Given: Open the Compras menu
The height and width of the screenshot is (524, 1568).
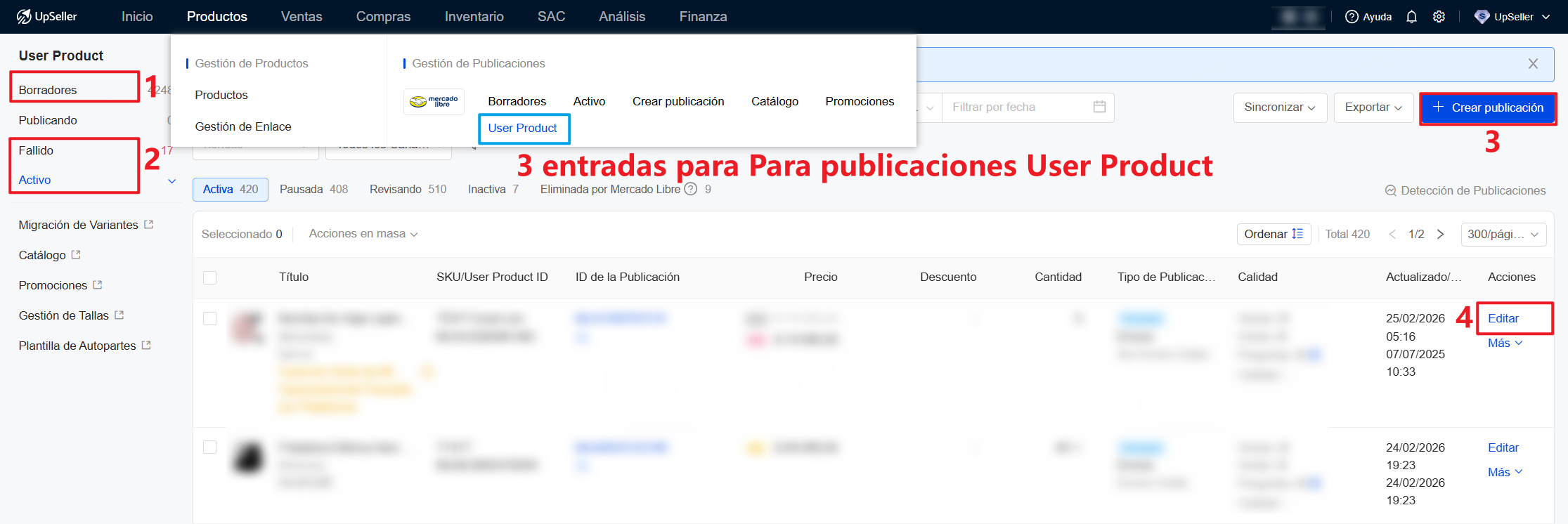Looking at the screenshot, I should (x=383, y=16).
